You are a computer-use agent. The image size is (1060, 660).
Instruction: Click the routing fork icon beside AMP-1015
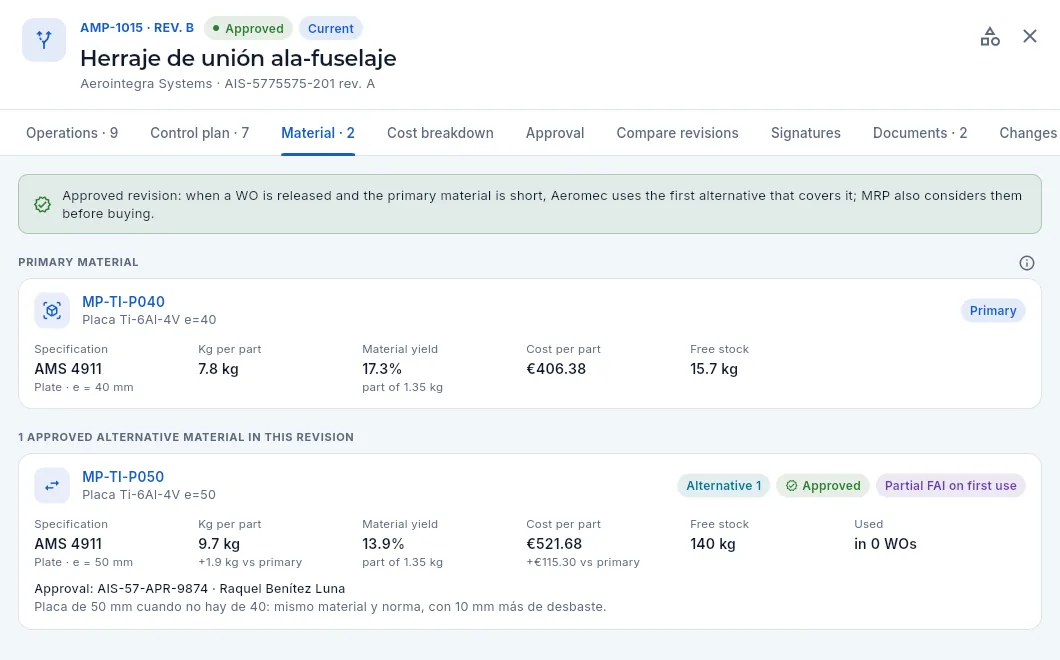tap(44, 40)
